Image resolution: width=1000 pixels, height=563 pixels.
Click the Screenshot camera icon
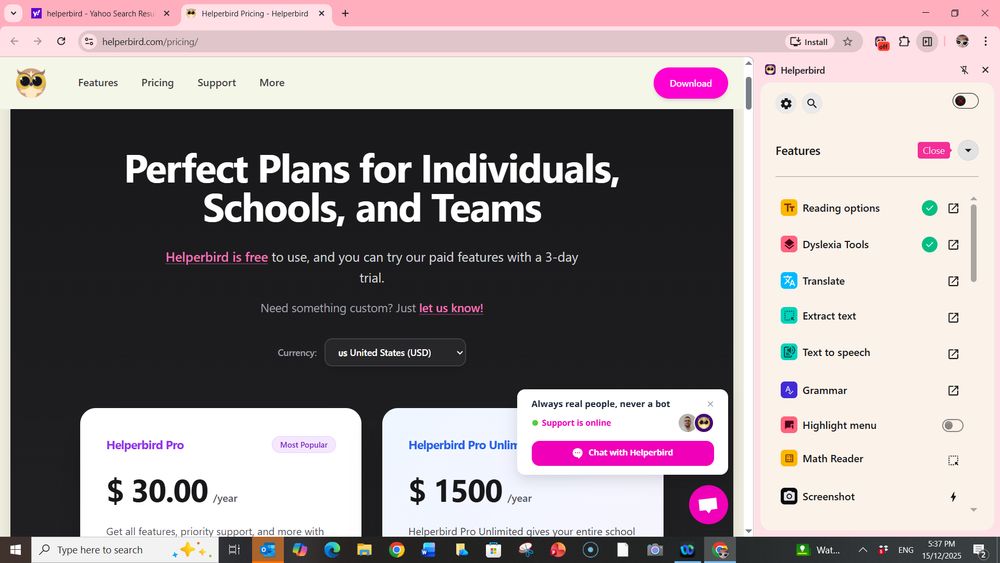click(x=789, y=496)
